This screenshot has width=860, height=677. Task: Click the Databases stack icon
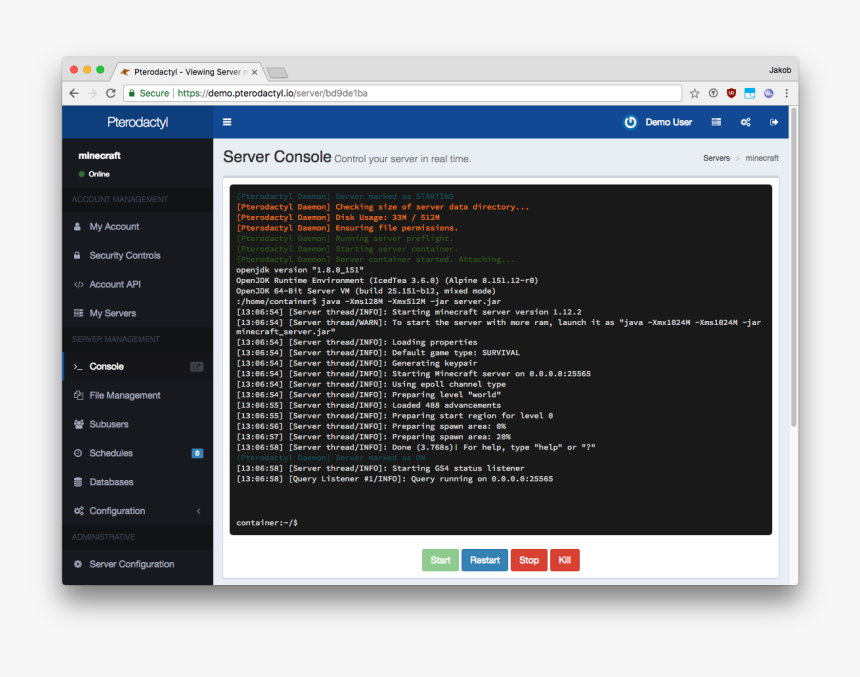click(x=78, y=482)
